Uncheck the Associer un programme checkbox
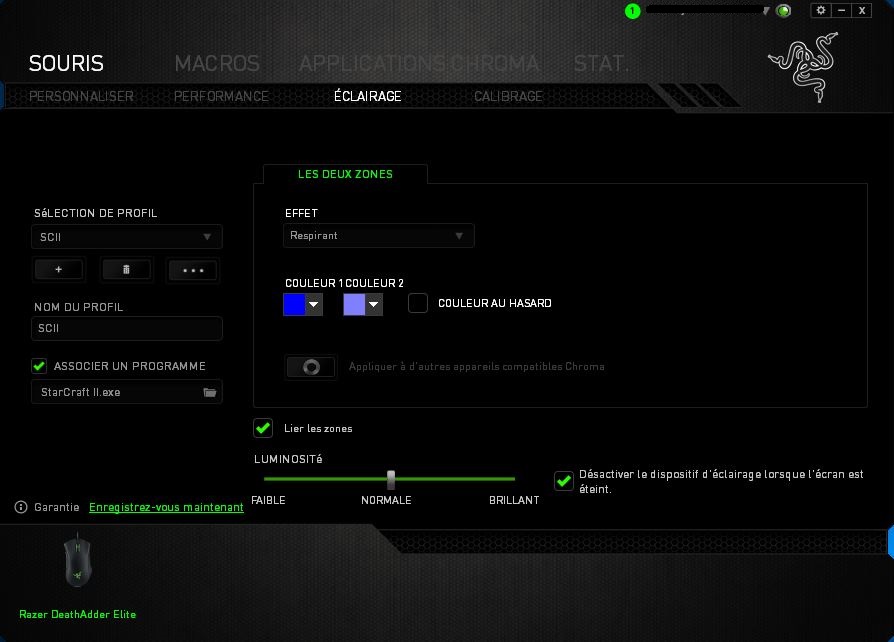This screenshot has height=642, width=894. 39,366
